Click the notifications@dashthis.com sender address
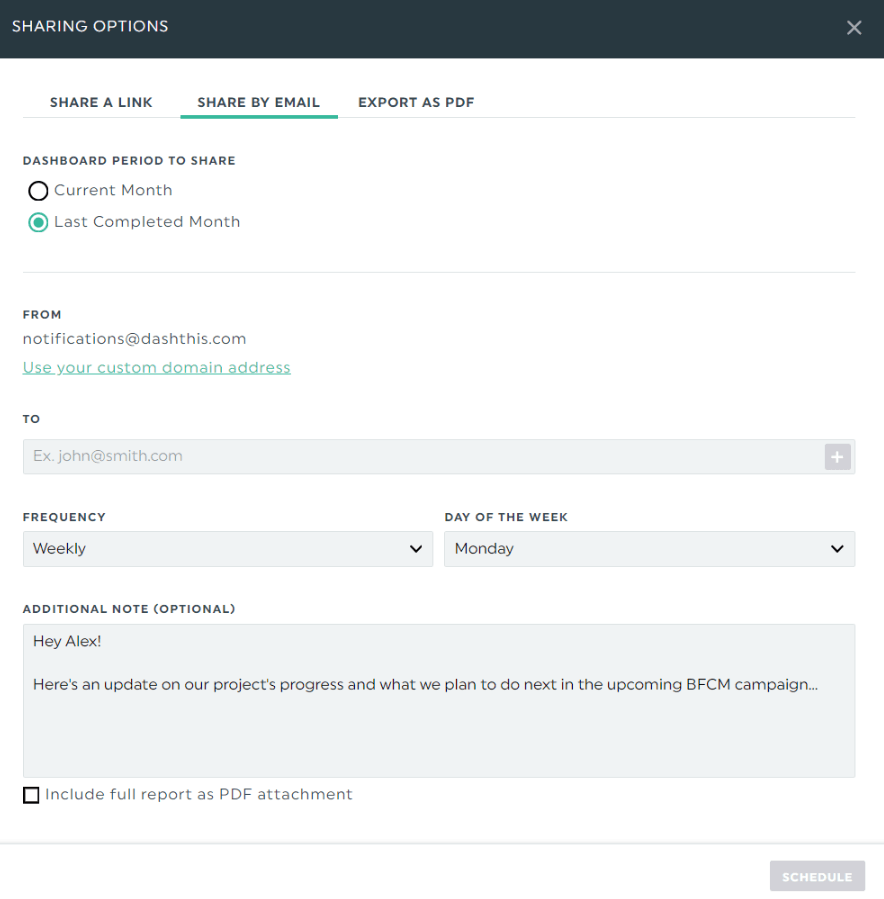This screenshot has height=899, width=884. (x=134, y=339)
